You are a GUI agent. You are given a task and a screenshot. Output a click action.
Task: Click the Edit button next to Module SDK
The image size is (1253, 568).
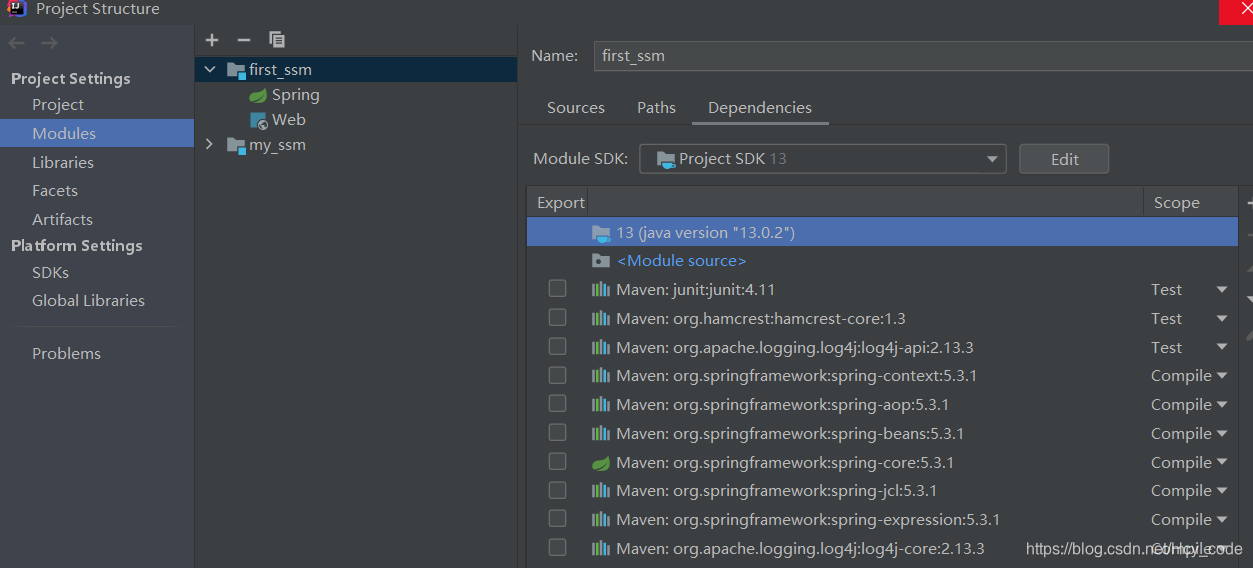1064,159
